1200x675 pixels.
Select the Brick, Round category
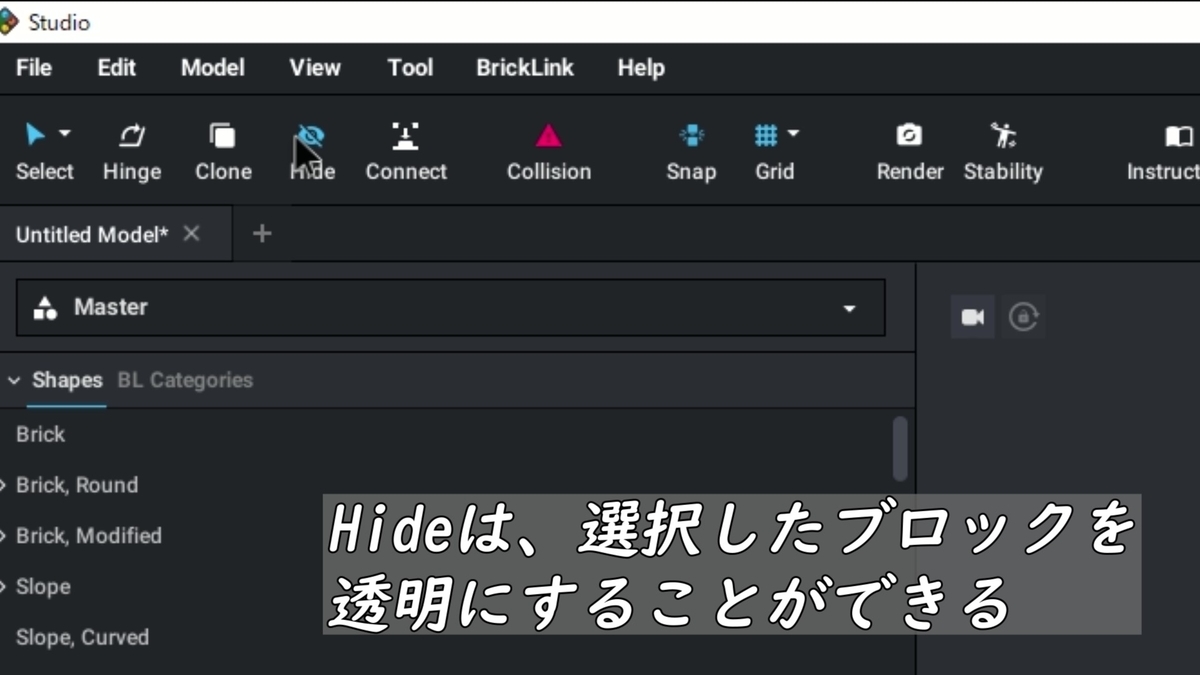(x=77, y=485)
